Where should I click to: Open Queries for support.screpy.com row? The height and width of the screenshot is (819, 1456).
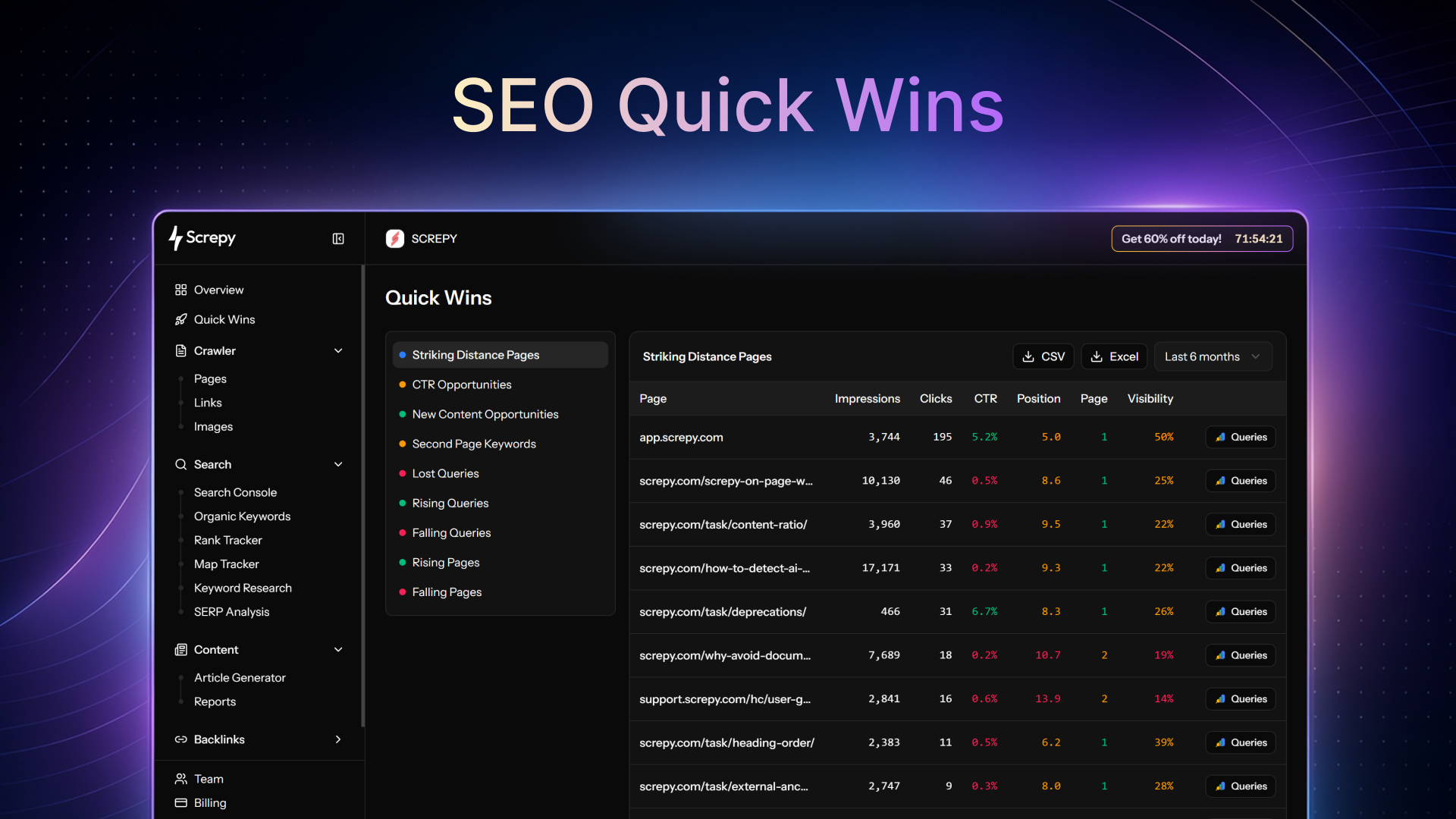(x=1241, y=699)
